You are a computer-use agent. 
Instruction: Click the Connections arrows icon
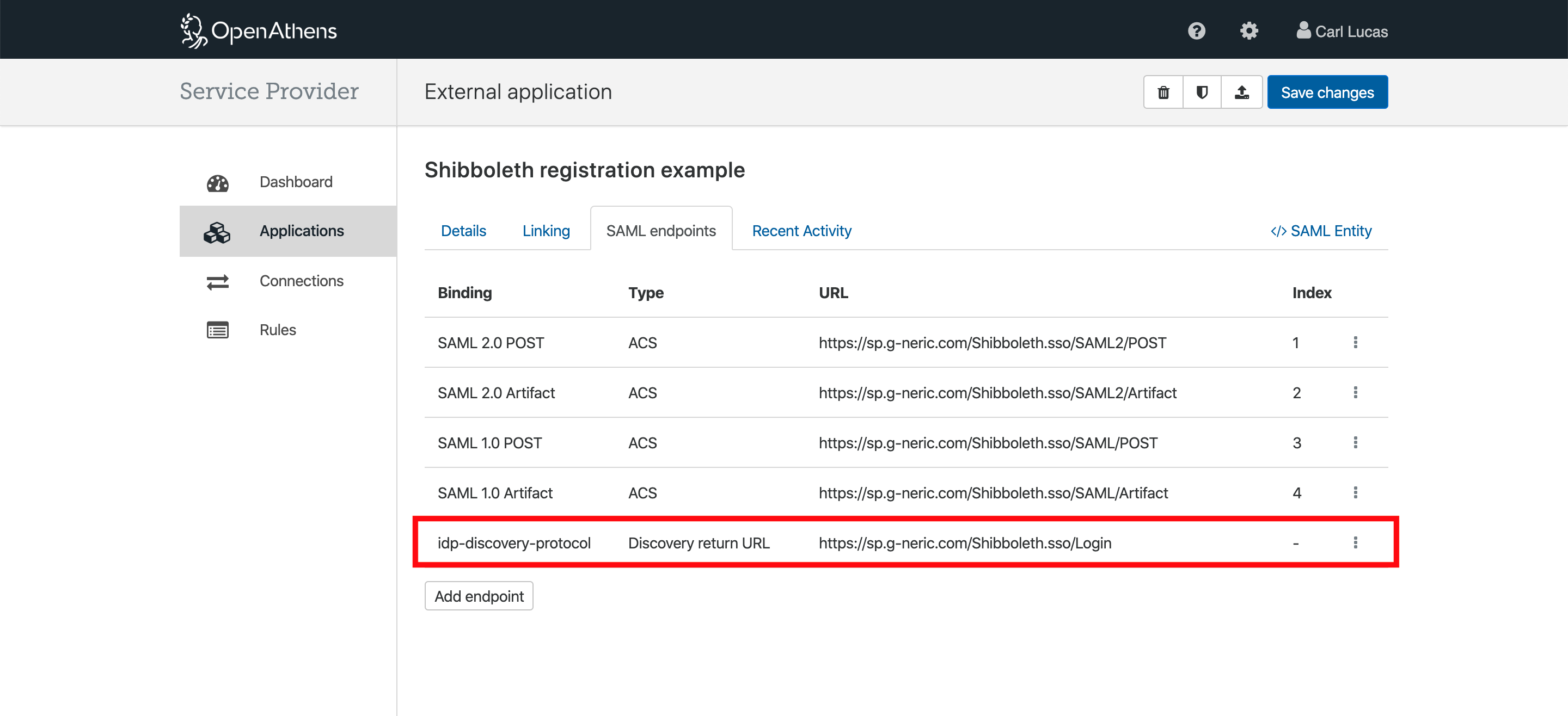(x=217, y=281)
